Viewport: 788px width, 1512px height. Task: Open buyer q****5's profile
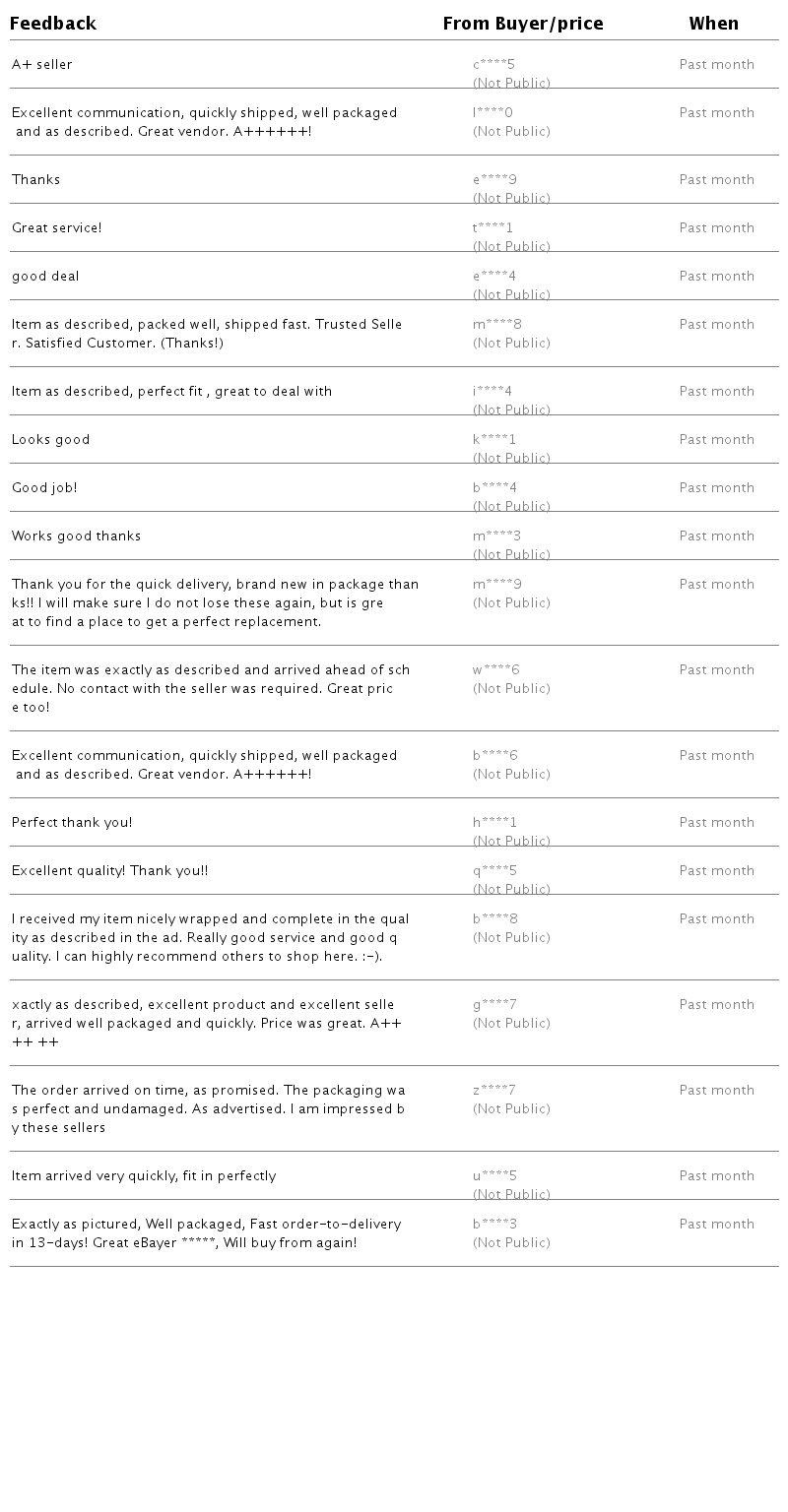click(x=494, y=871)
